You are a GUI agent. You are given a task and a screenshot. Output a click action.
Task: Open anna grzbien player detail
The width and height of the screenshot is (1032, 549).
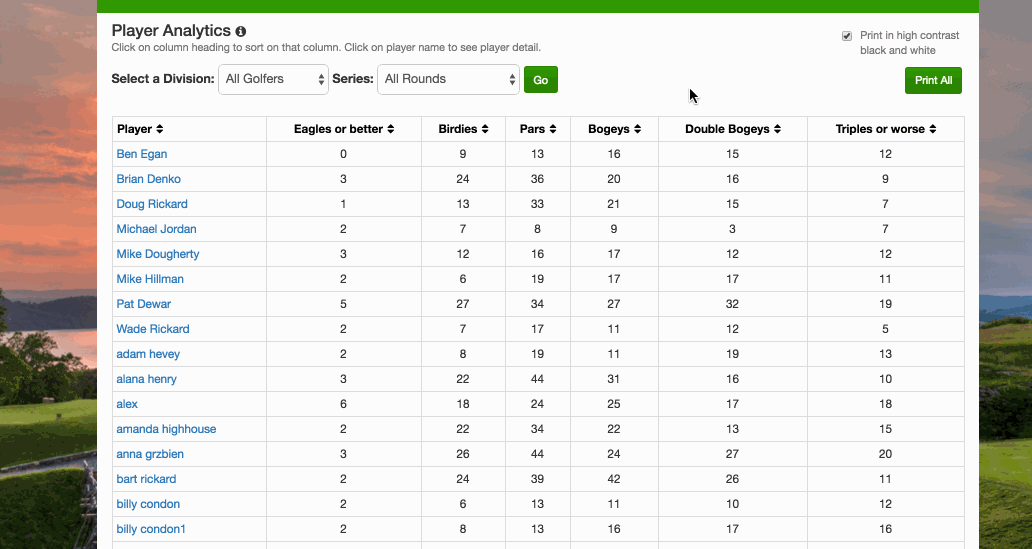click(x=150, y=454)
